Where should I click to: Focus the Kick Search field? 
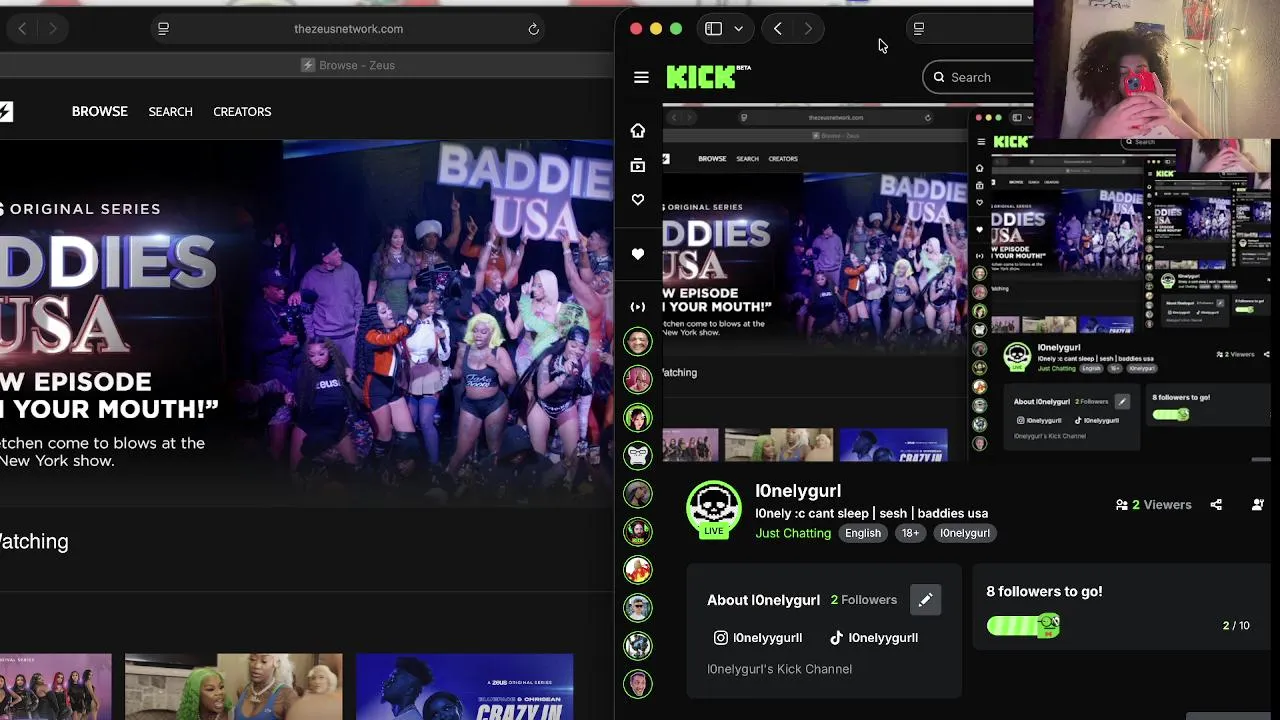tap(980, 77)
